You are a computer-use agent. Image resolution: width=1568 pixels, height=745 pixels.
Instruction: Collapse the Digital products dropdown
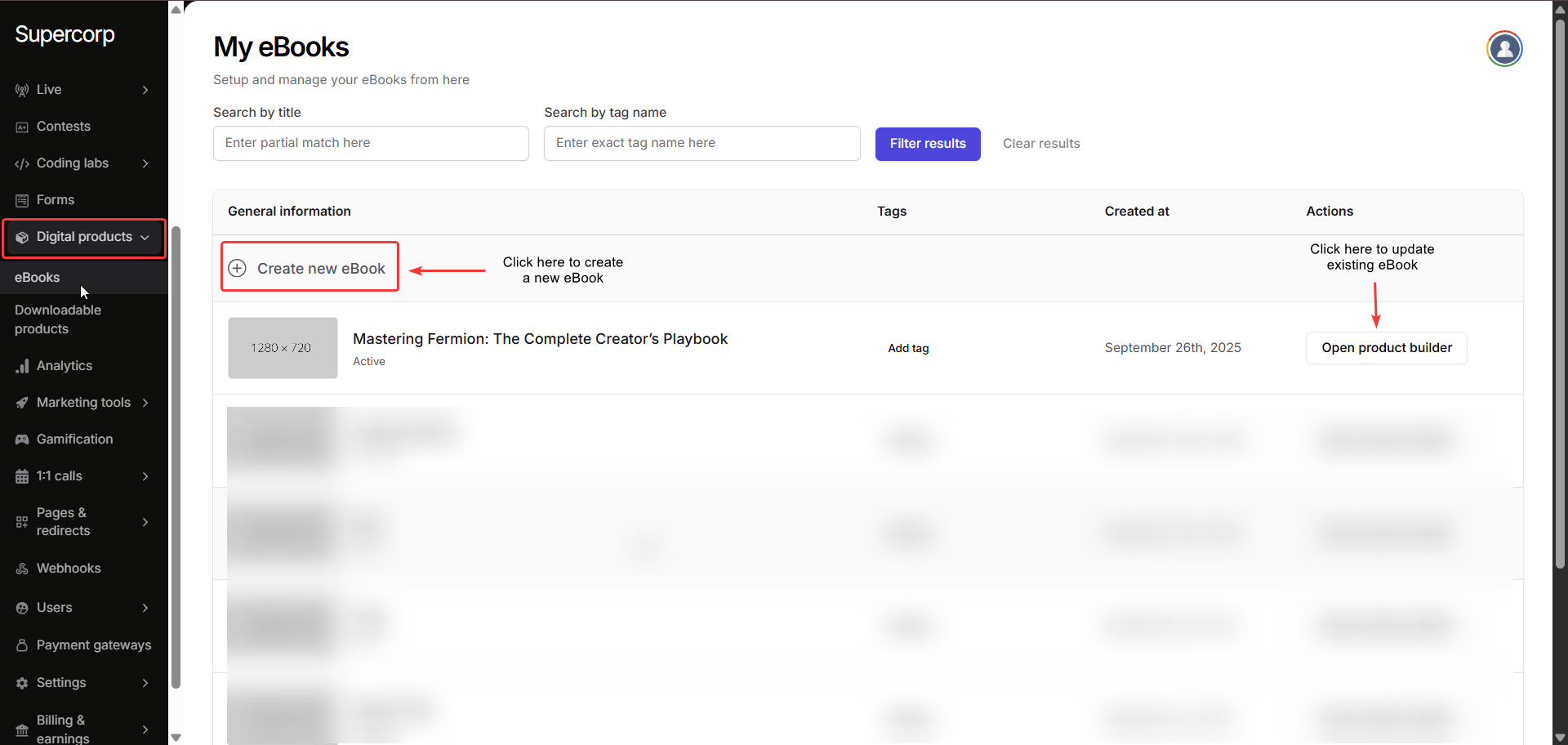pos(145,238)
